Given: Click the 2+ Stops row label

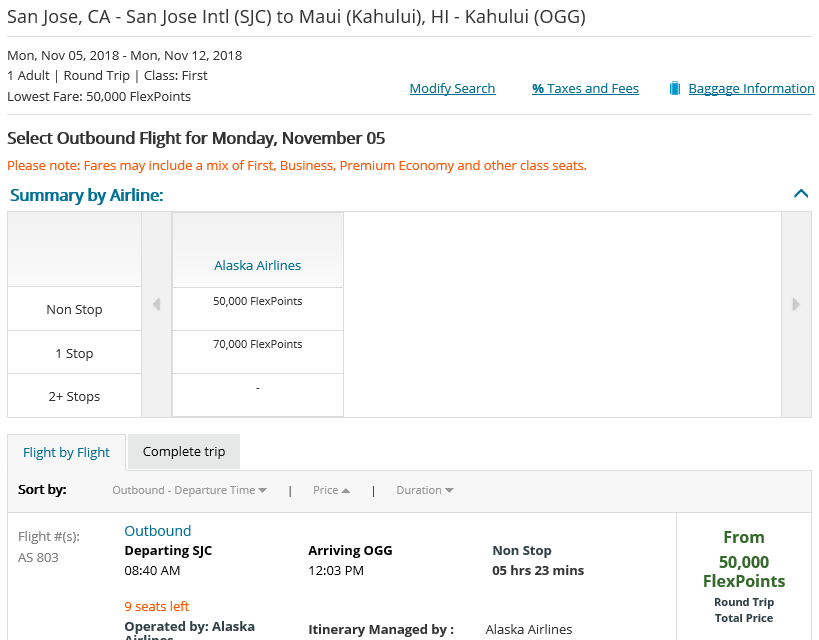Looking at the screenshot, I should [x=74, y=396].
